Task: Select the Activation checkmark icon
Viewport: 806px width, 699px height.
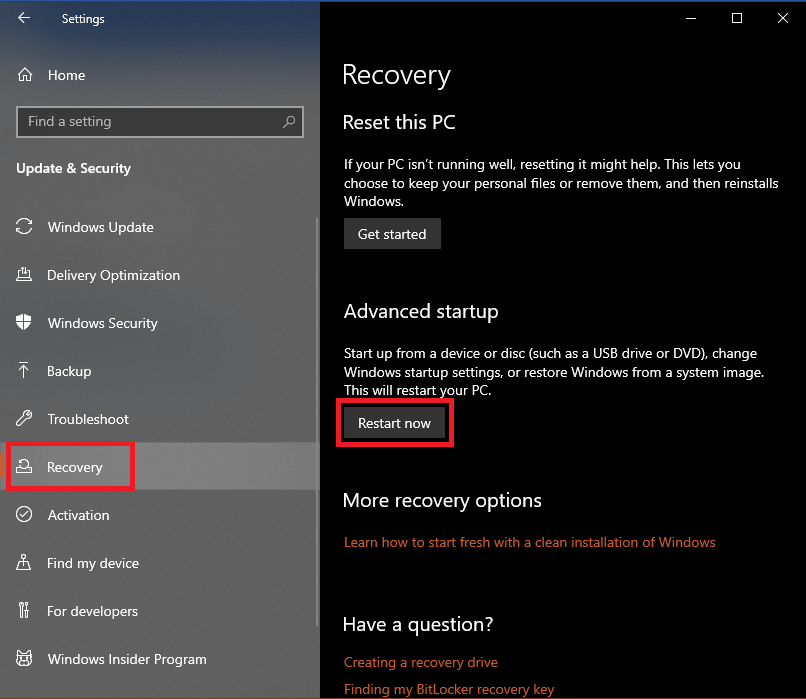Action: click(x=24, y=515)
